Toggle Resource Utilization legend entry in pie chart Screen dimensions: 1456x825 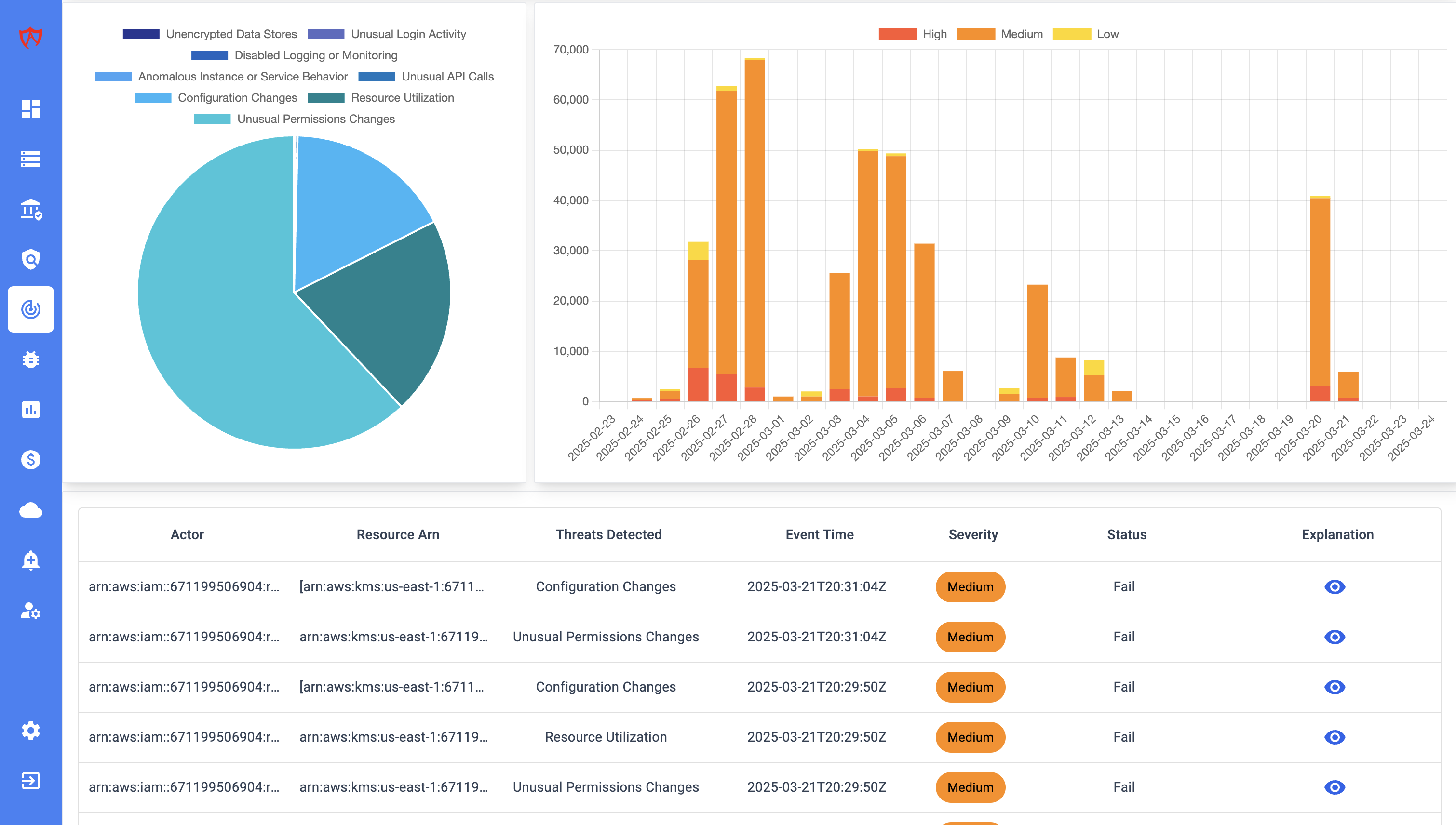point(381,97)
